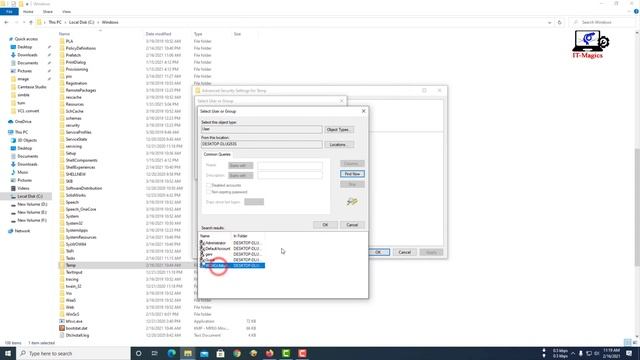Open Task View on the taskbar

(155, 353)
